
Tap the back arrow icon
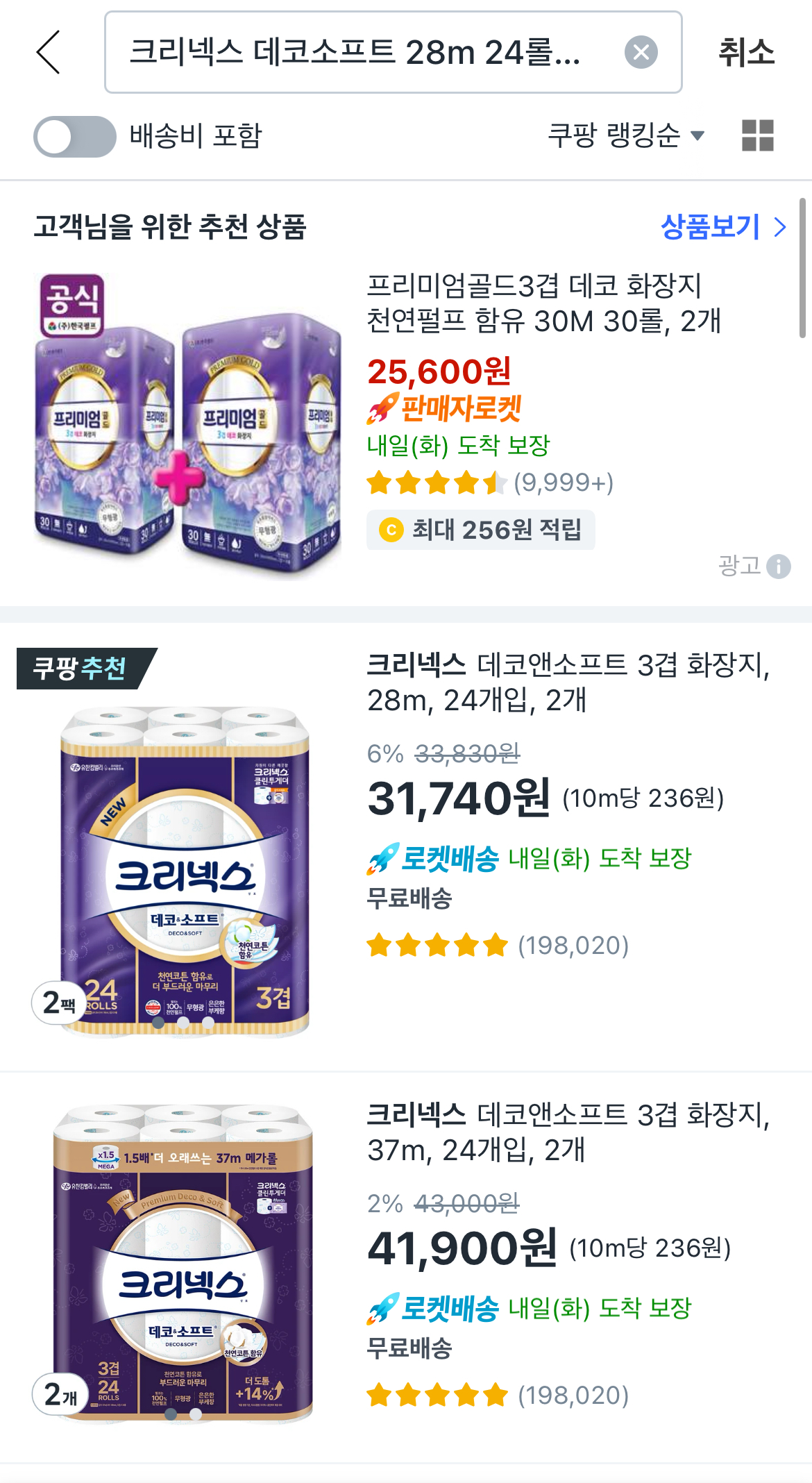pyautogui.click(x=49, y=52)
